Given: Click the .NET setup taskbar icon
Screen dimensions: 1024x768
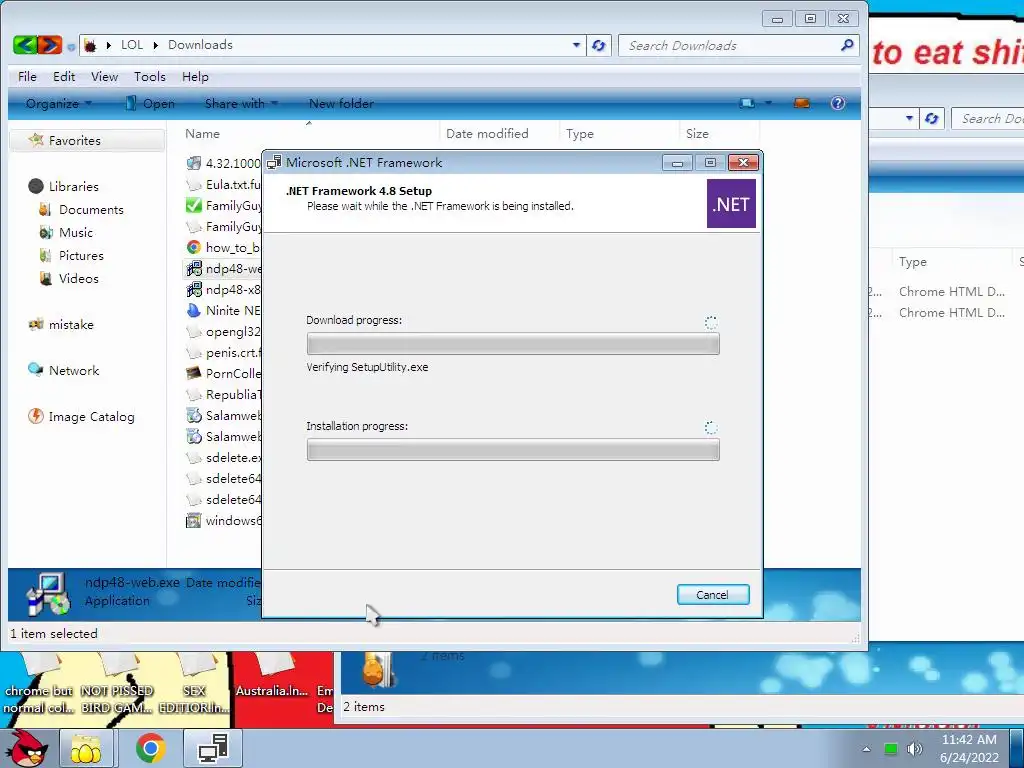Looking at the screenshot, I should [213, 748].
